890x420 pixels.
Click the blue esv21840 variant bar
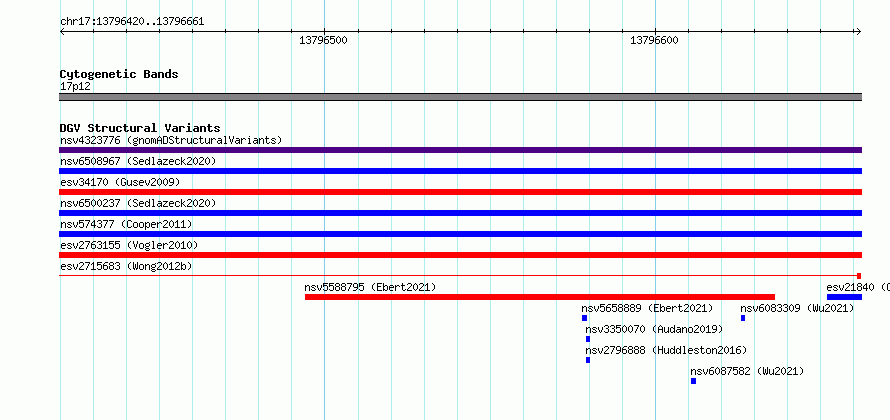(x=845, y=297)
